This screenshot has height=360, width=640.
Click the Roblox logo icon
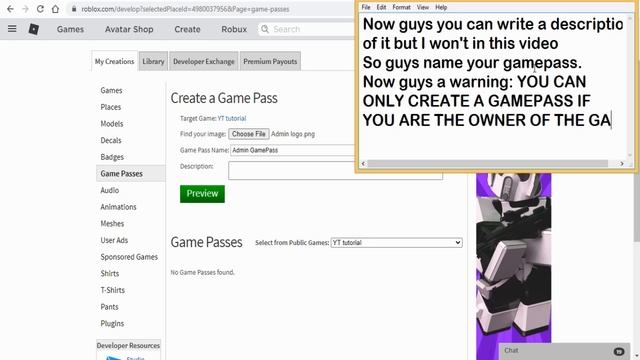coord(33,29)
